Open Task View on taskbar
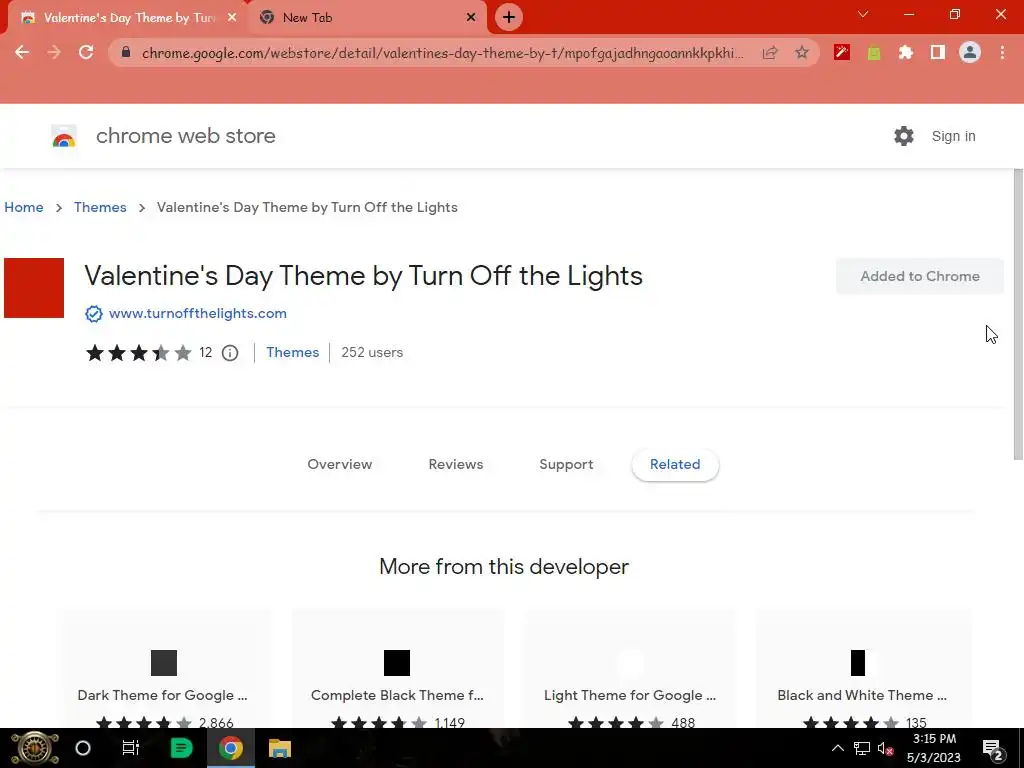This screenshot has height=768, width=1024. pos(131,748)
